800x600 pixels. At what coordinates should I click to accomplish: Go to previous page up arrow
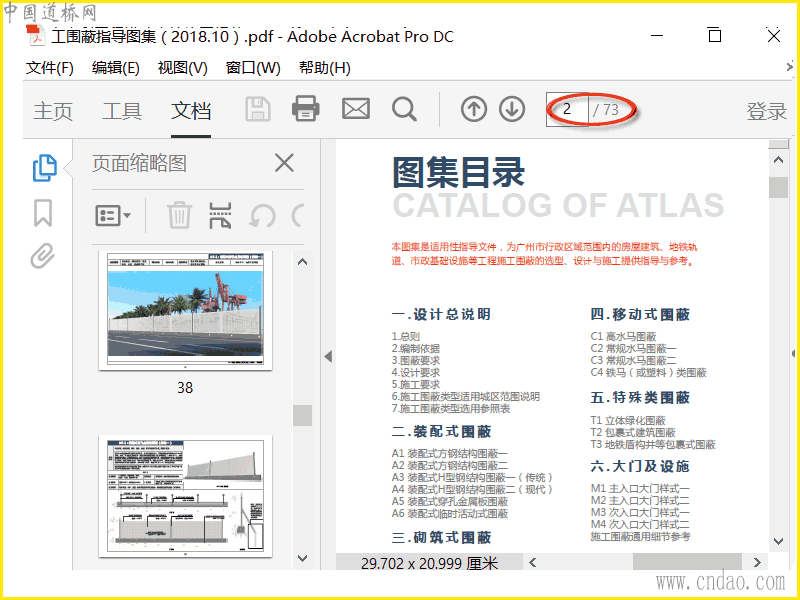(473, 109)
